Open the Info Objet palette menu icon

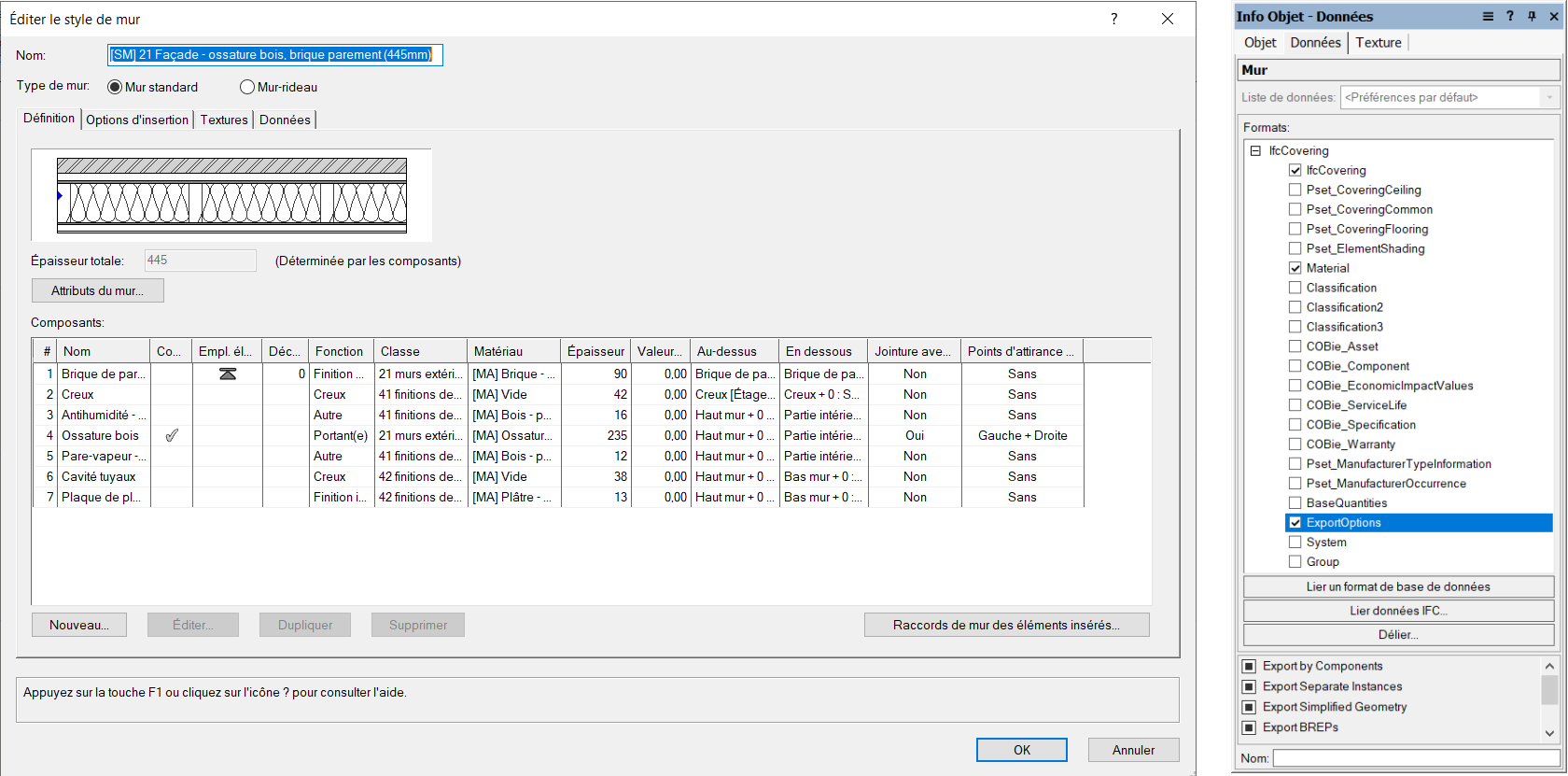click(1488, 17)
